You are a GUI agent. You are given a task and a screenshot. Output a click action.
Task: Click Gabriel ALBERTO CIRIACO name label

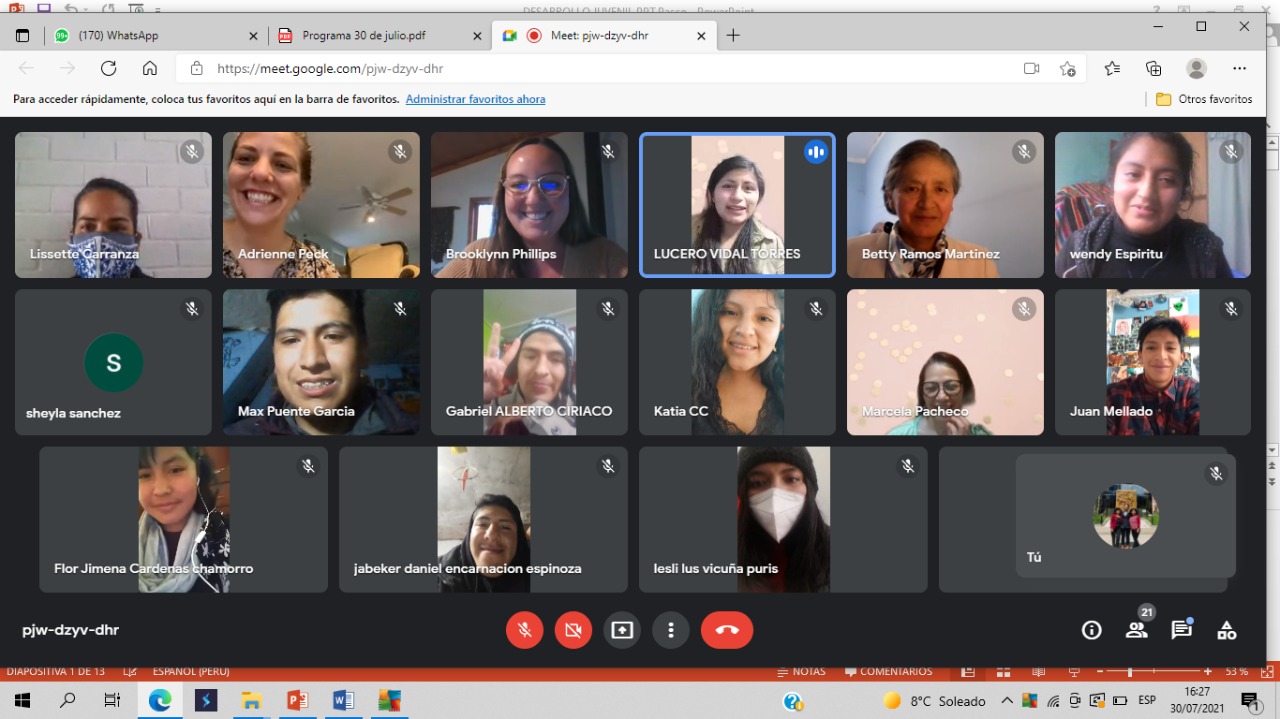(529, 411)
